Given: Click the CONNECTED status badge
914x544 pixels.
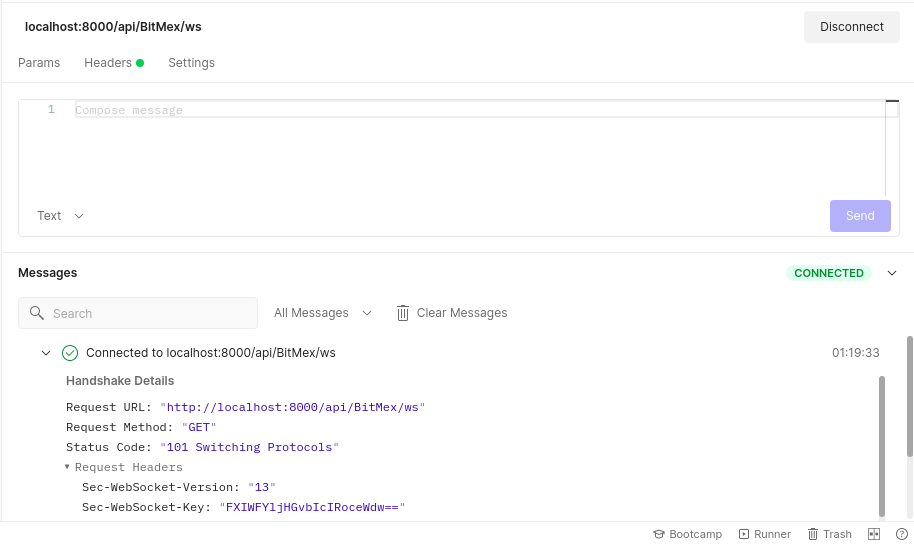Looking at the screenshot, I should click(x=828, y=273).
